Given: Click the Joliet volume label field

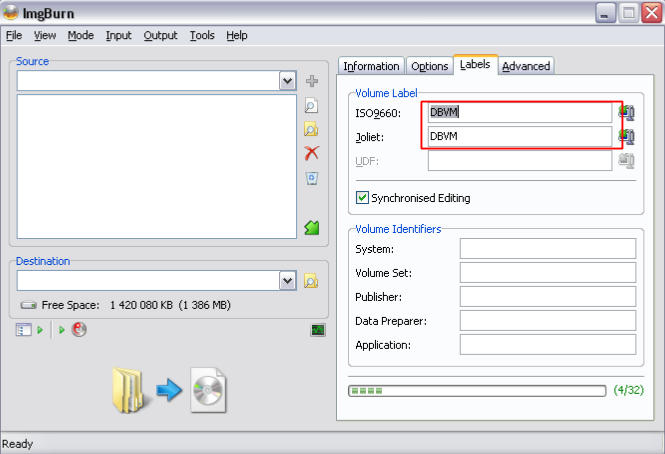Looking at the screenshot, I should (518, 136).
